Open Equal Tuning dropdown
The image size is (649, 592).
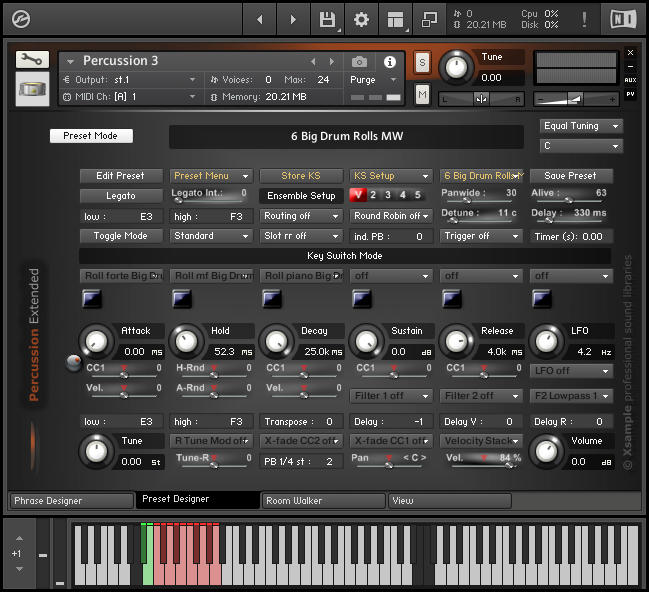click(581, 126)
